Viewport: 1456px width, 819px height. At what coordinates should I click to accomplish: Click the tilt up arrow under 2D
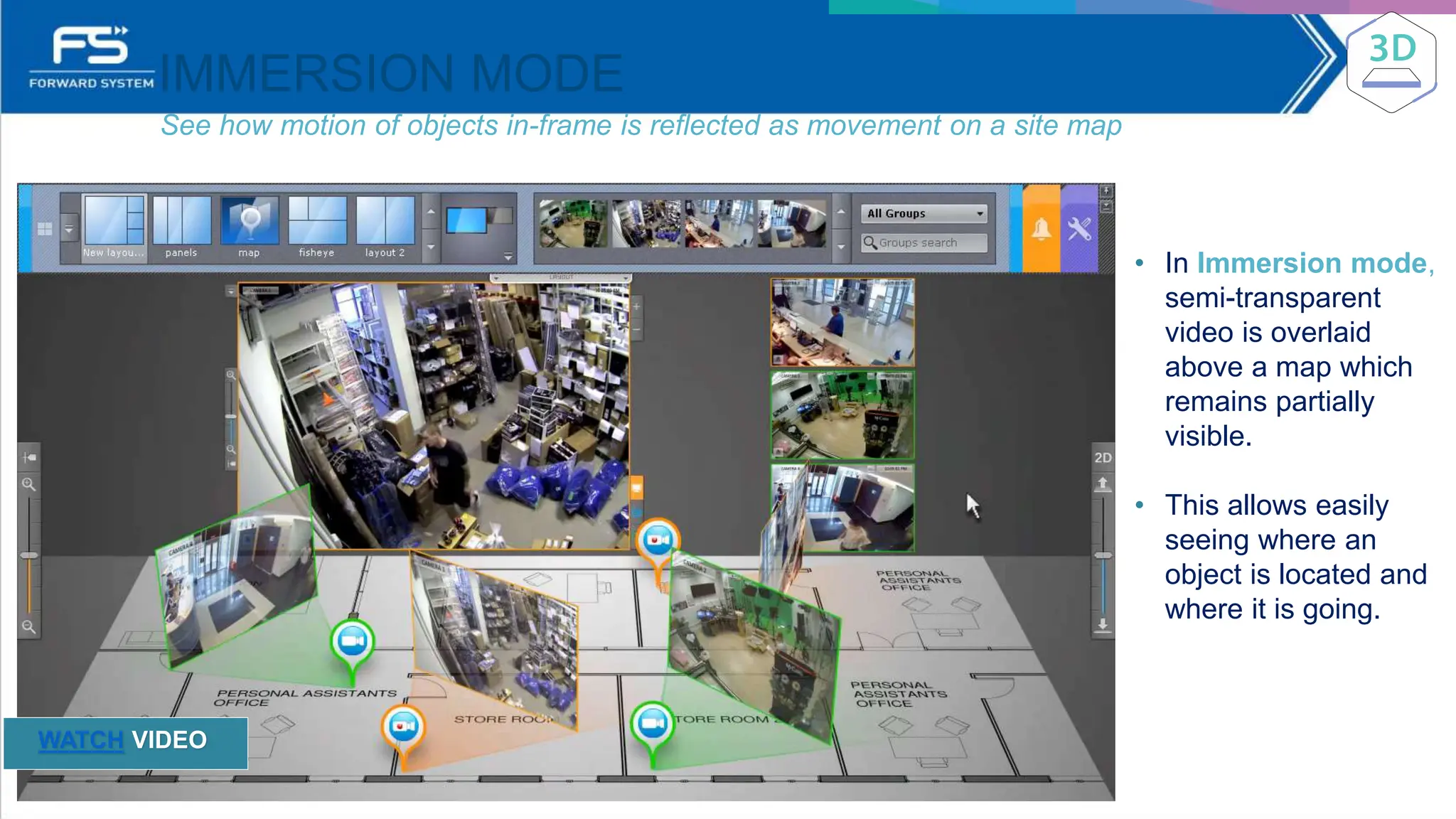click(1103, 483)
